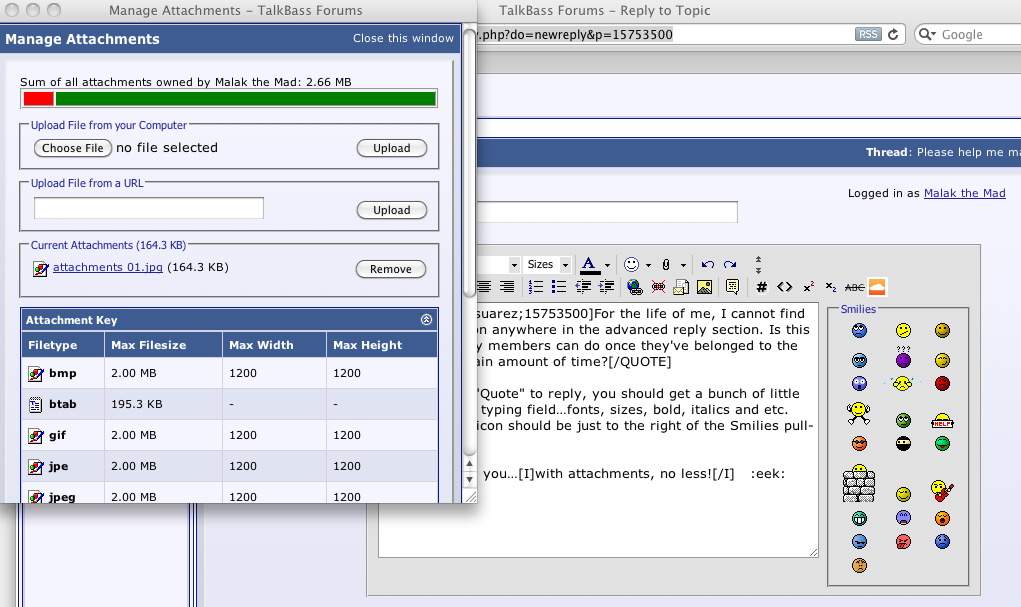1021x607 pixels.
Task: Click the btab filetype icon
Action: (36, 404)
